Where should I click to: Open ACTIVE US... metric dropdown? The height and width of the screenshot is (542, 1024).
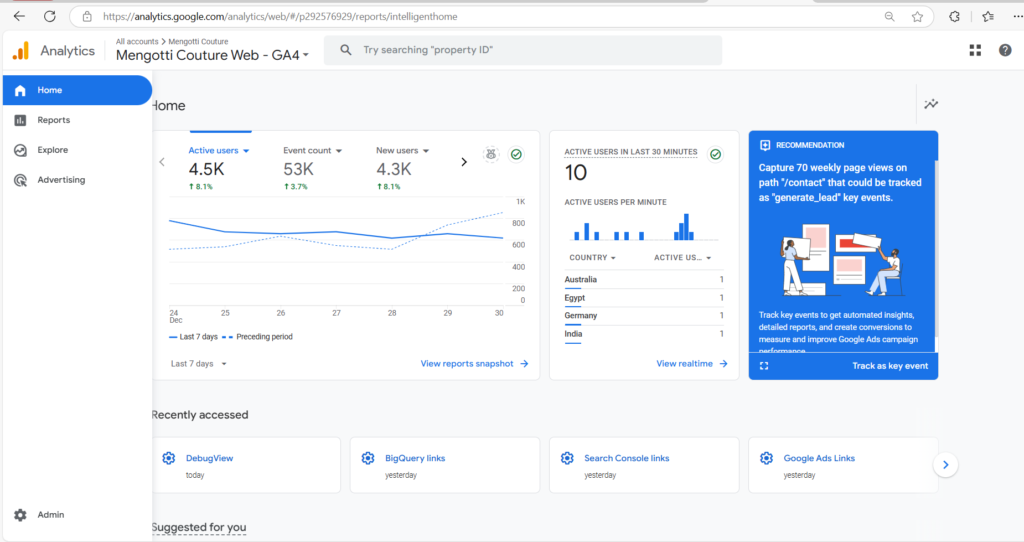pyautogui.click(x=682, y=257)
